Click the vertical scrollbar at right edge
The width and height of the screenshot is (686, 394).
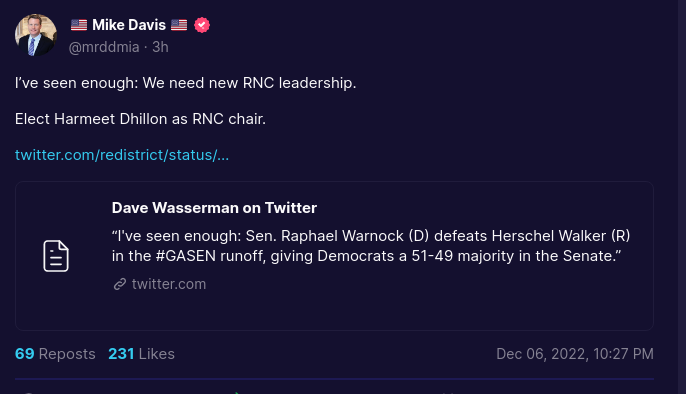[x=682, y=197]
